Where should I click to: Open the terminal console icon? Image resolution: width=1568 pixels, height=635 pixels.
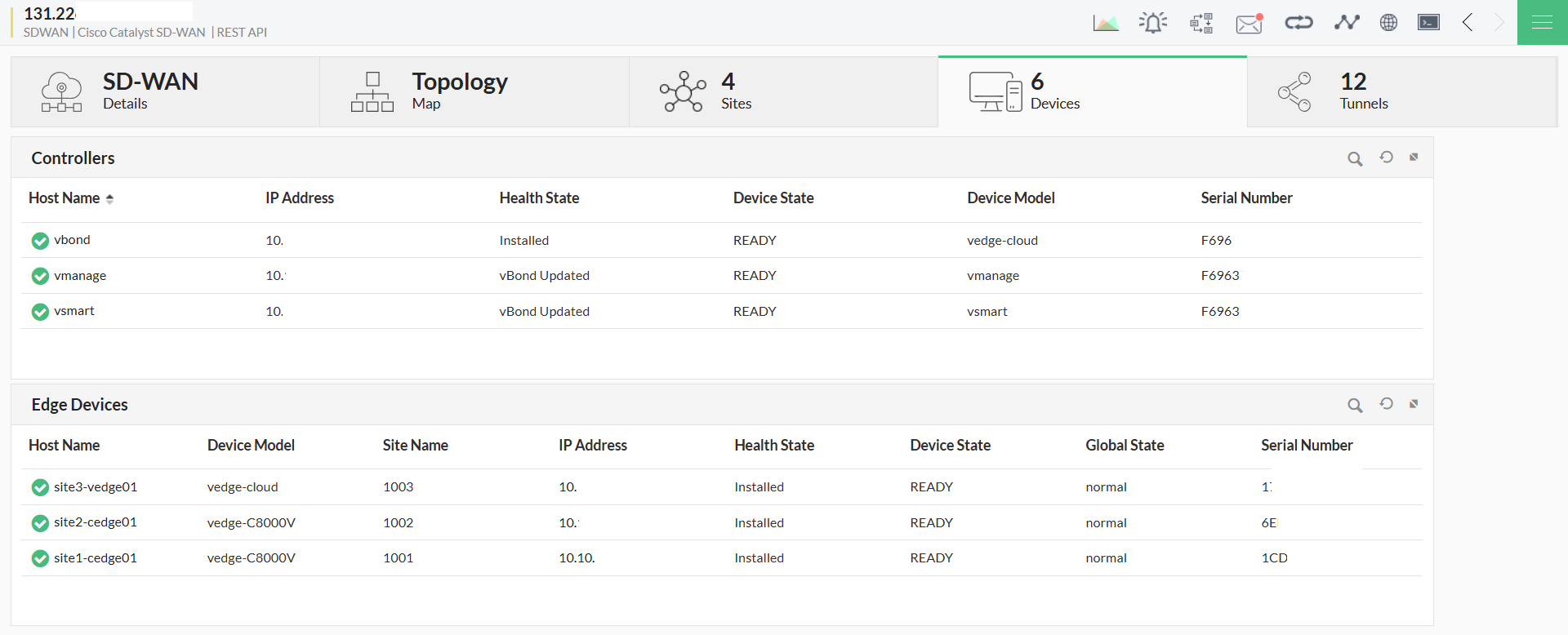point(1429,23)
